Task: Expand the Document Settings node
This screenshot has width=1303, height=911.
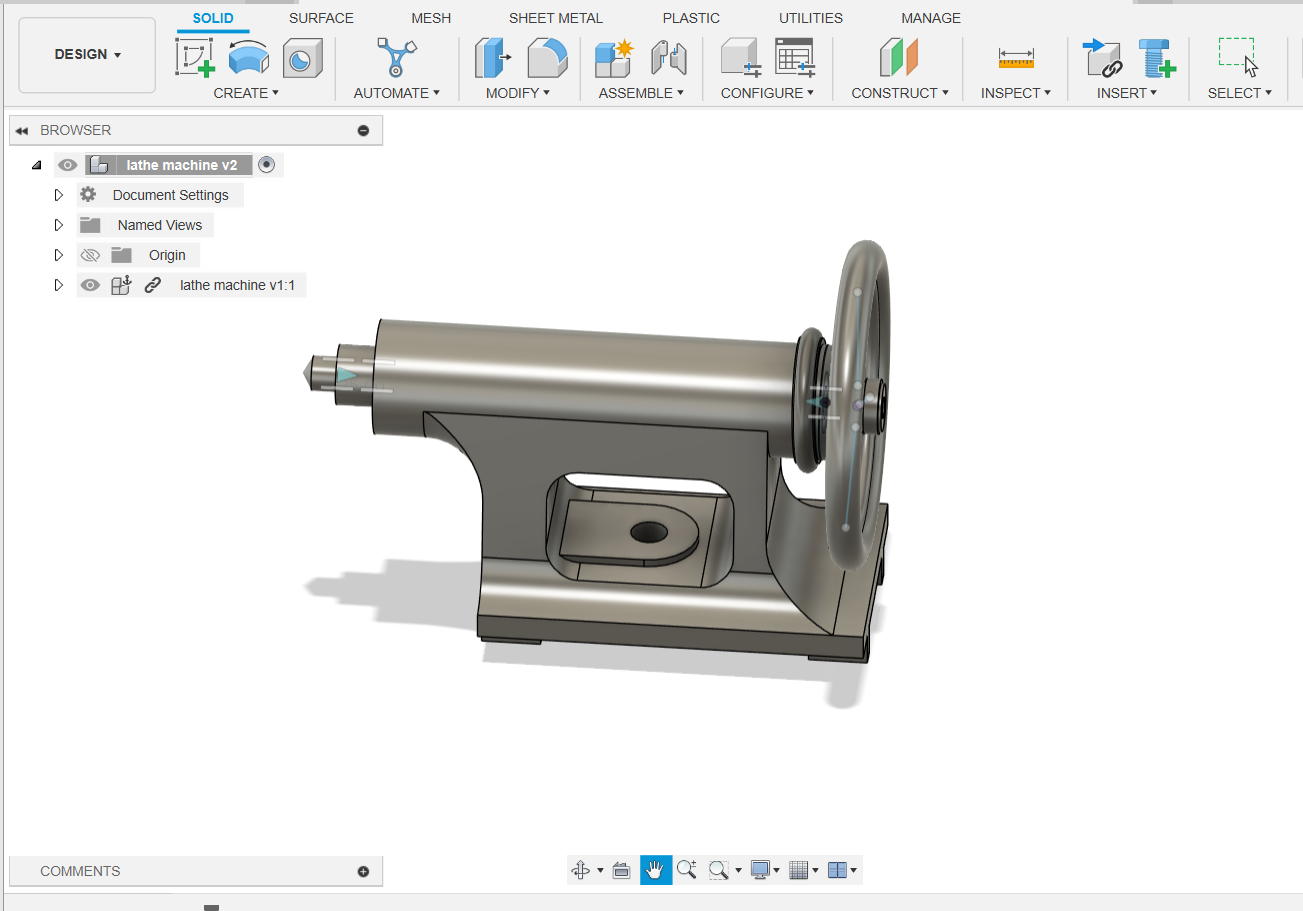Action: [59, 195]
